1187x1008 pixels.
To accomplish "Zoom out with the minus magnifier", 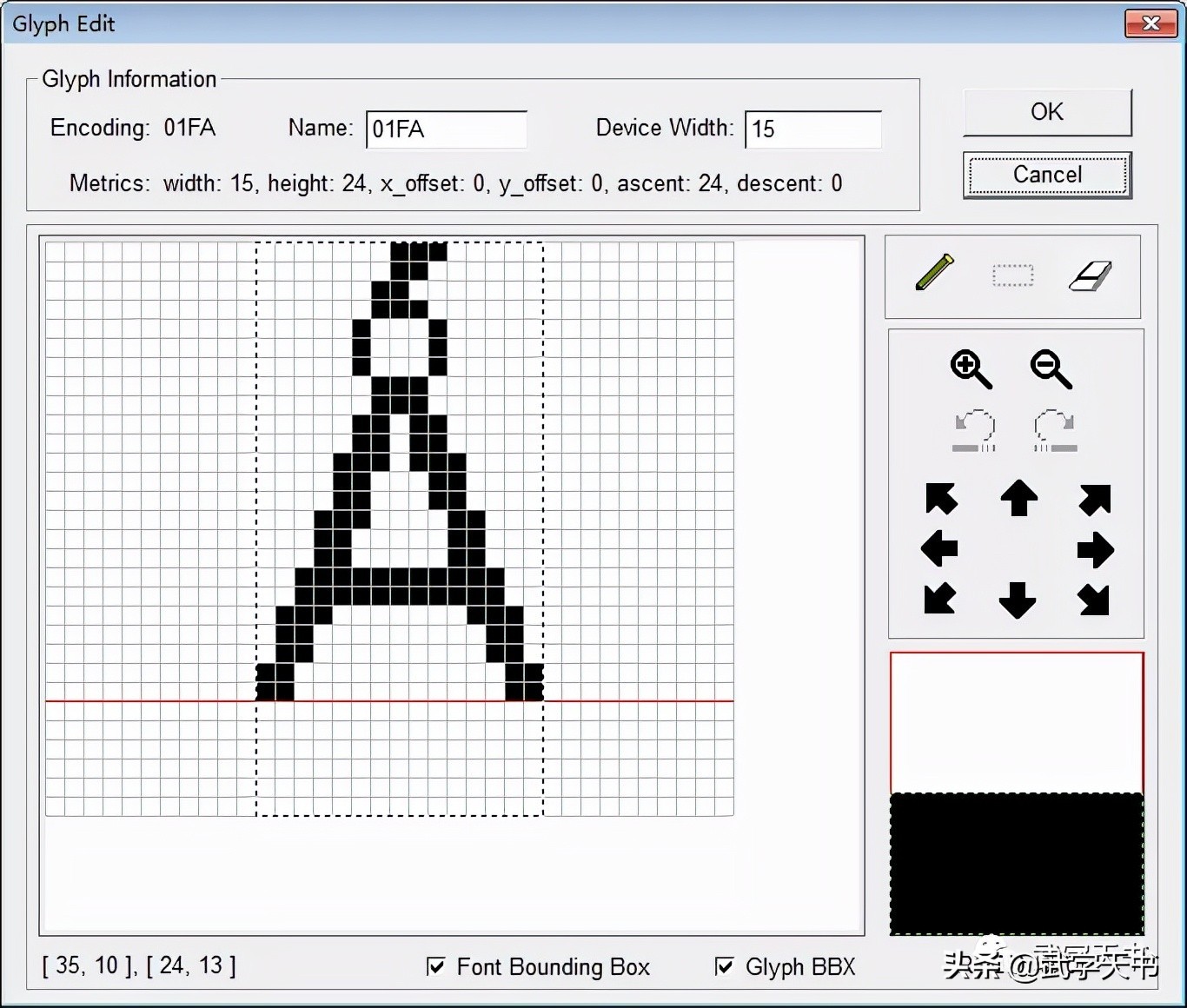I will pyautogui.click(x=1051, y=369).
